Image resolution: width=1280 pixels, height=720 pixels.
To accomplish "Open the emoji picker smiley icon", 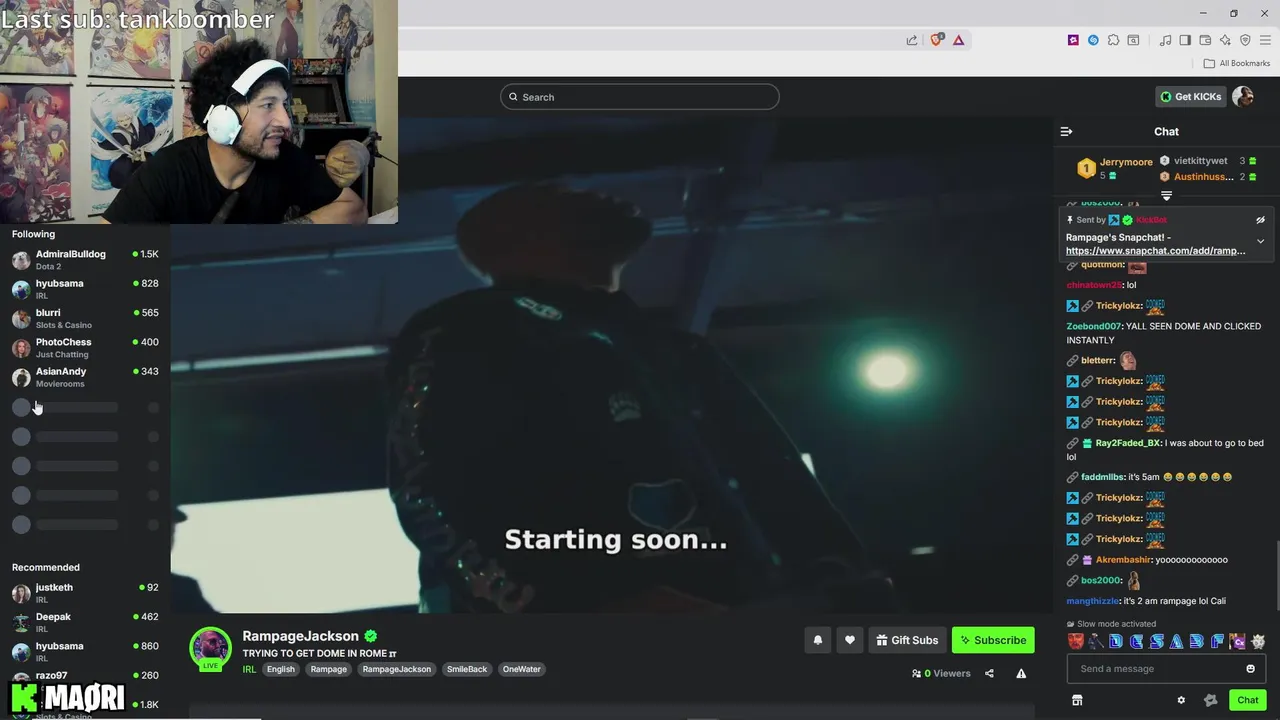I will (1250, 669).
